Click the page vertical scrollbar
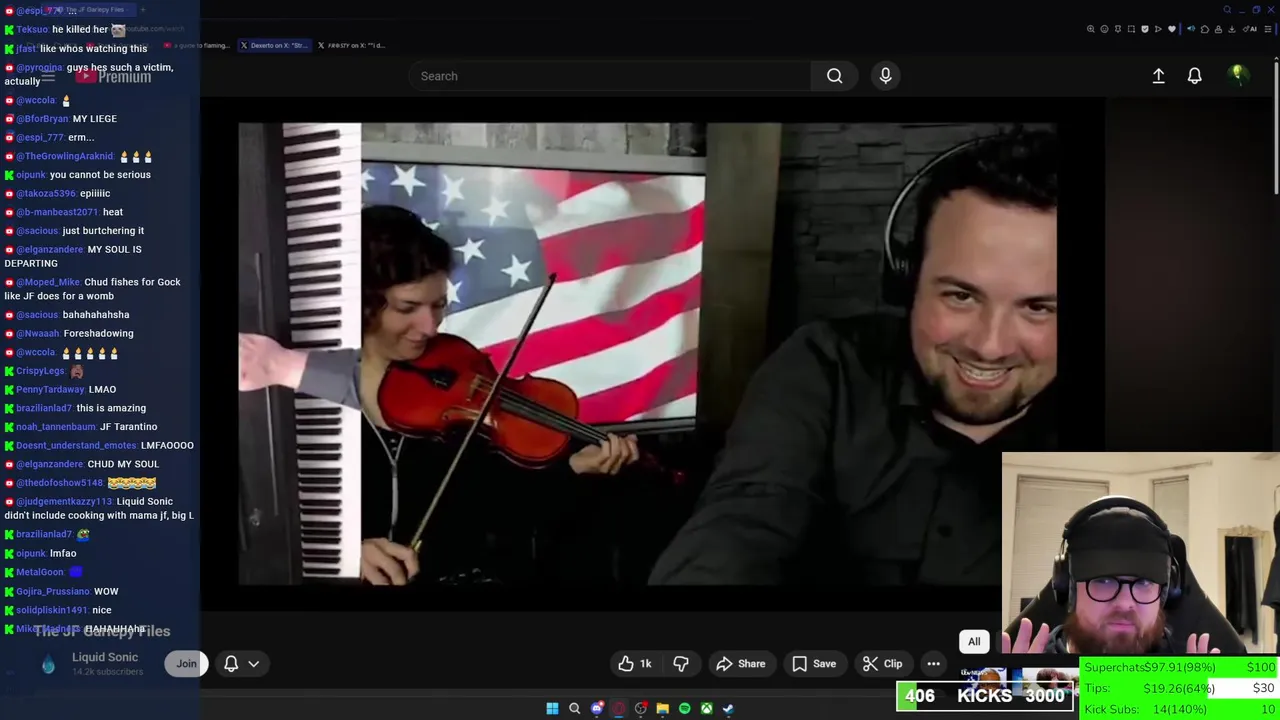The width and height of the screenshot is (1280, 720). 1276,128
